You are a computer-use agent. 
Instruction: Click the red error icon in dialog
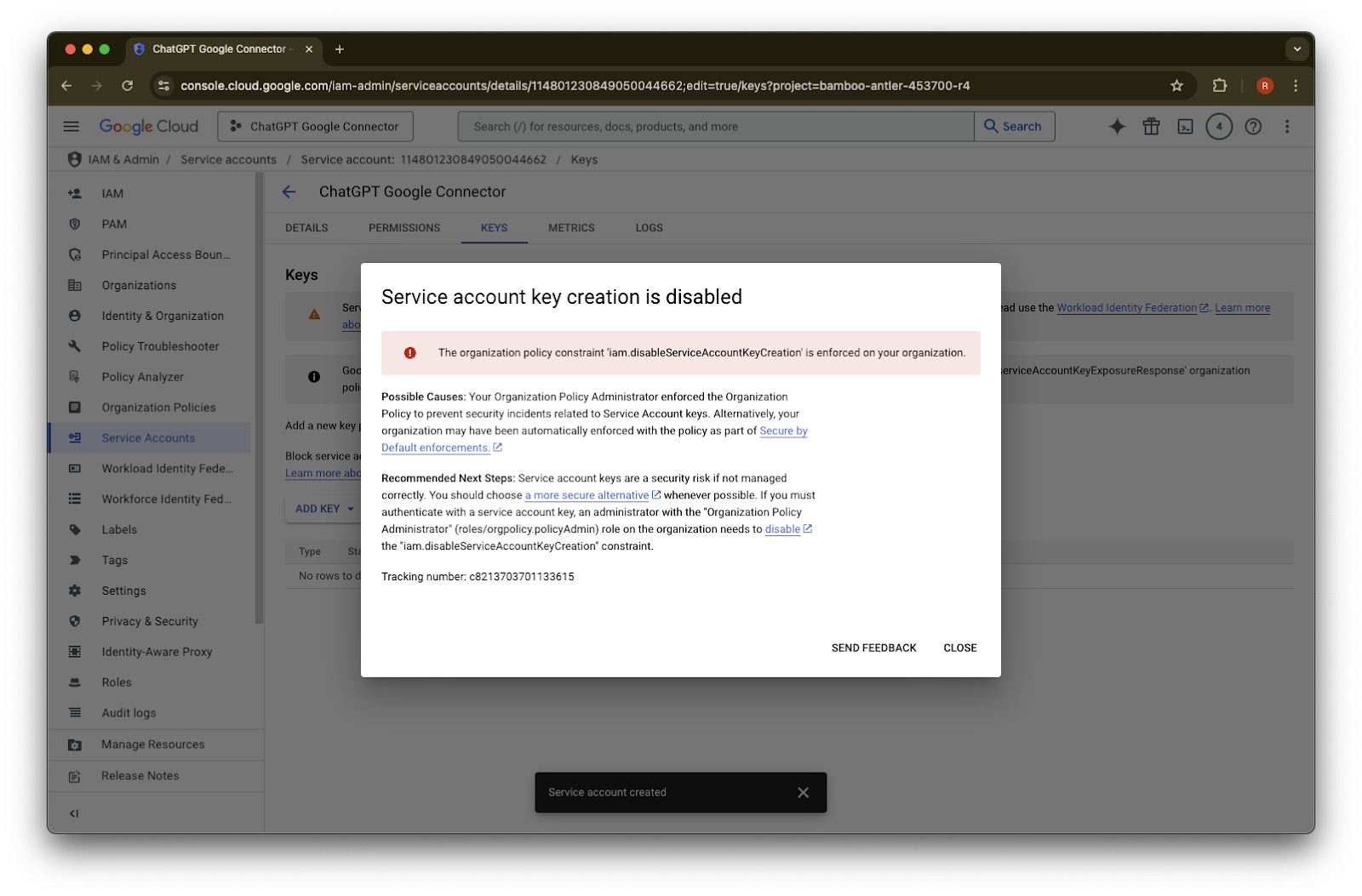pos(410,353)
